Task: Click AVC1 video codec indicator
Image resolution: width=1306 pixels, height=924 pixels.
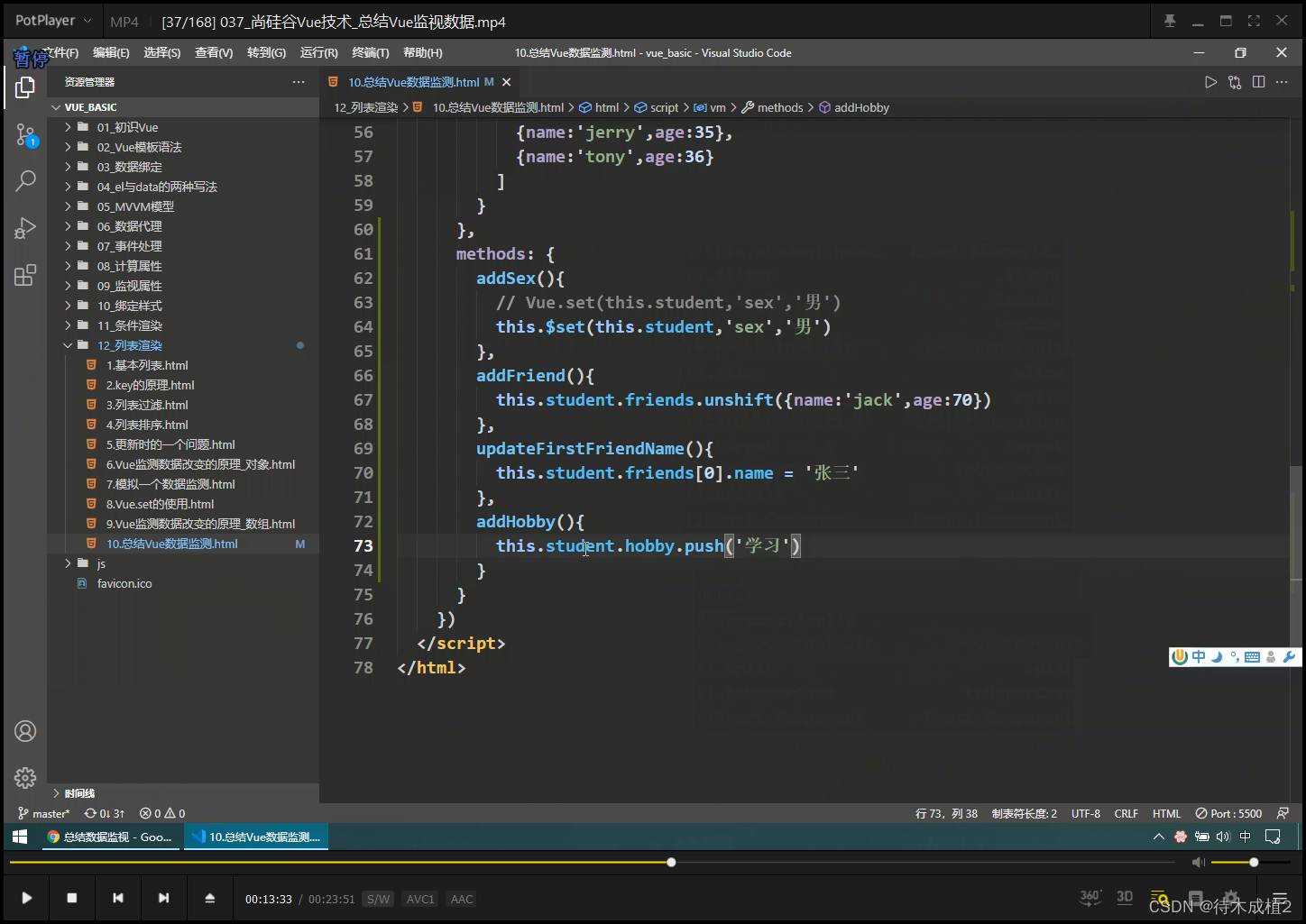Action: click(420, 899)
